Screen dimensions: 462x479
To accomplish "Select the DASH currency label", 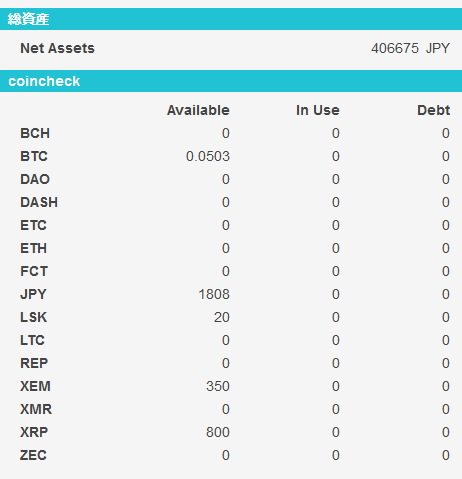I will coord(39,202).
